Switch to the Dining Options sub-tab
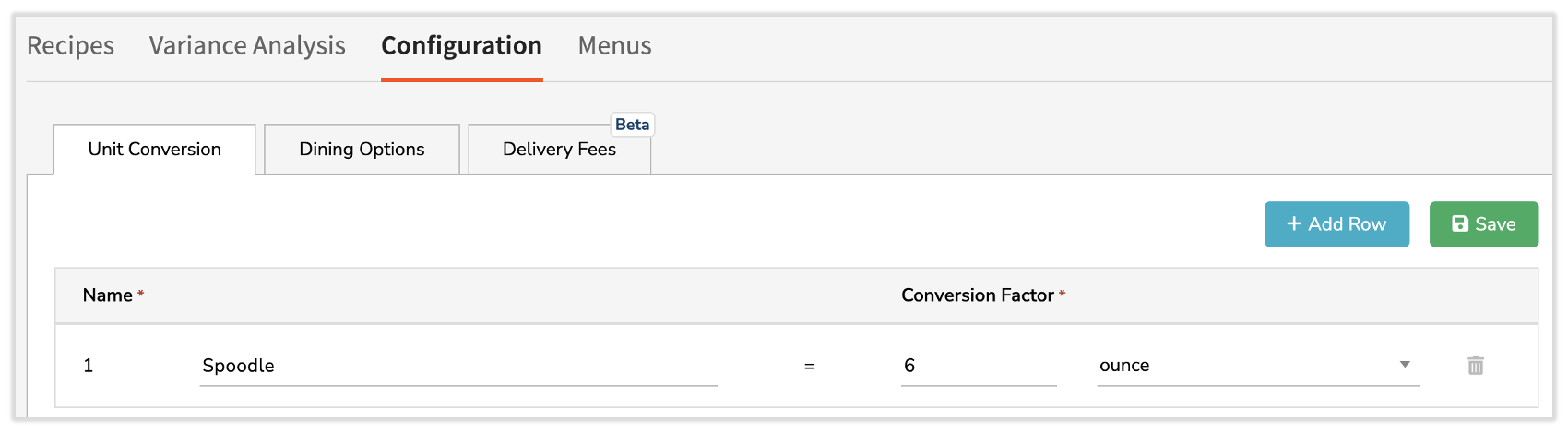Viewport: 1568px width, 434px height. click(x=362, y=150)
